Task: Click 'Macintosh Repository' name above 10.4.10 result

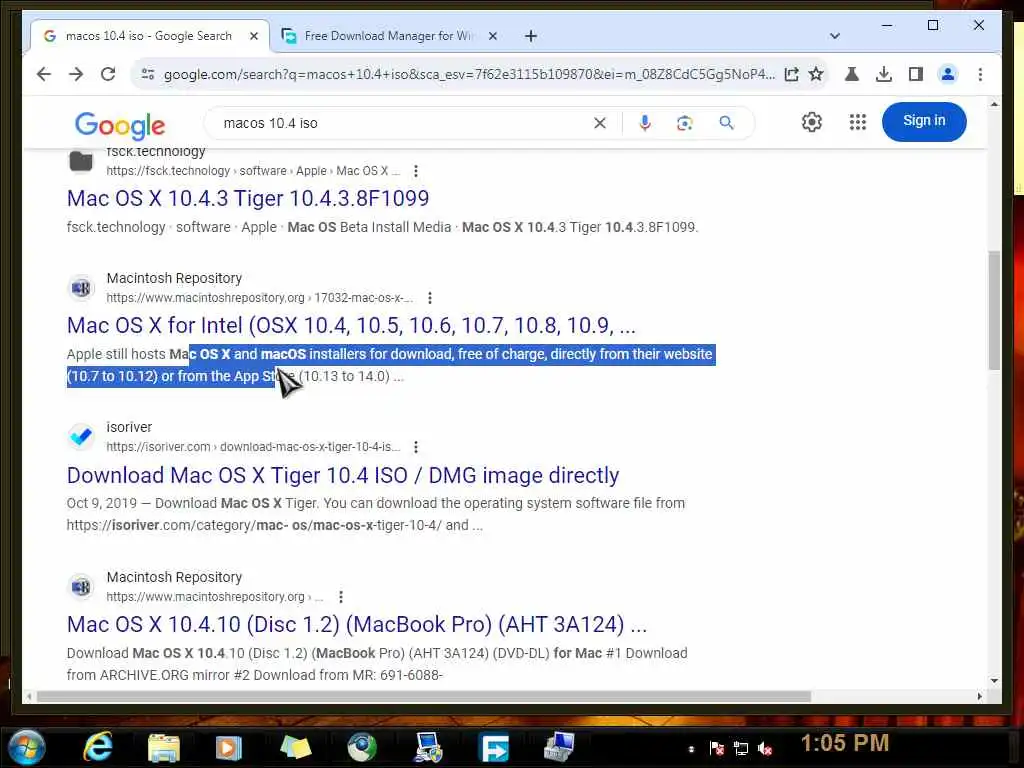Action: click(174, 577)
